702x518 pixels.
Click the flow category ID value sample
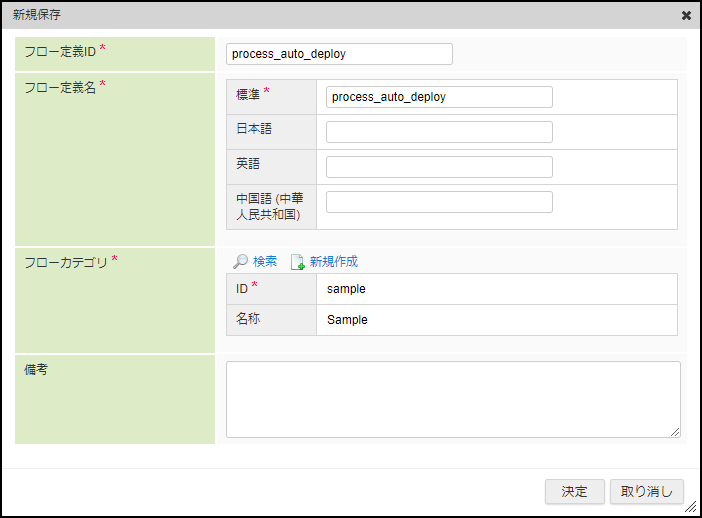(347, 289)
